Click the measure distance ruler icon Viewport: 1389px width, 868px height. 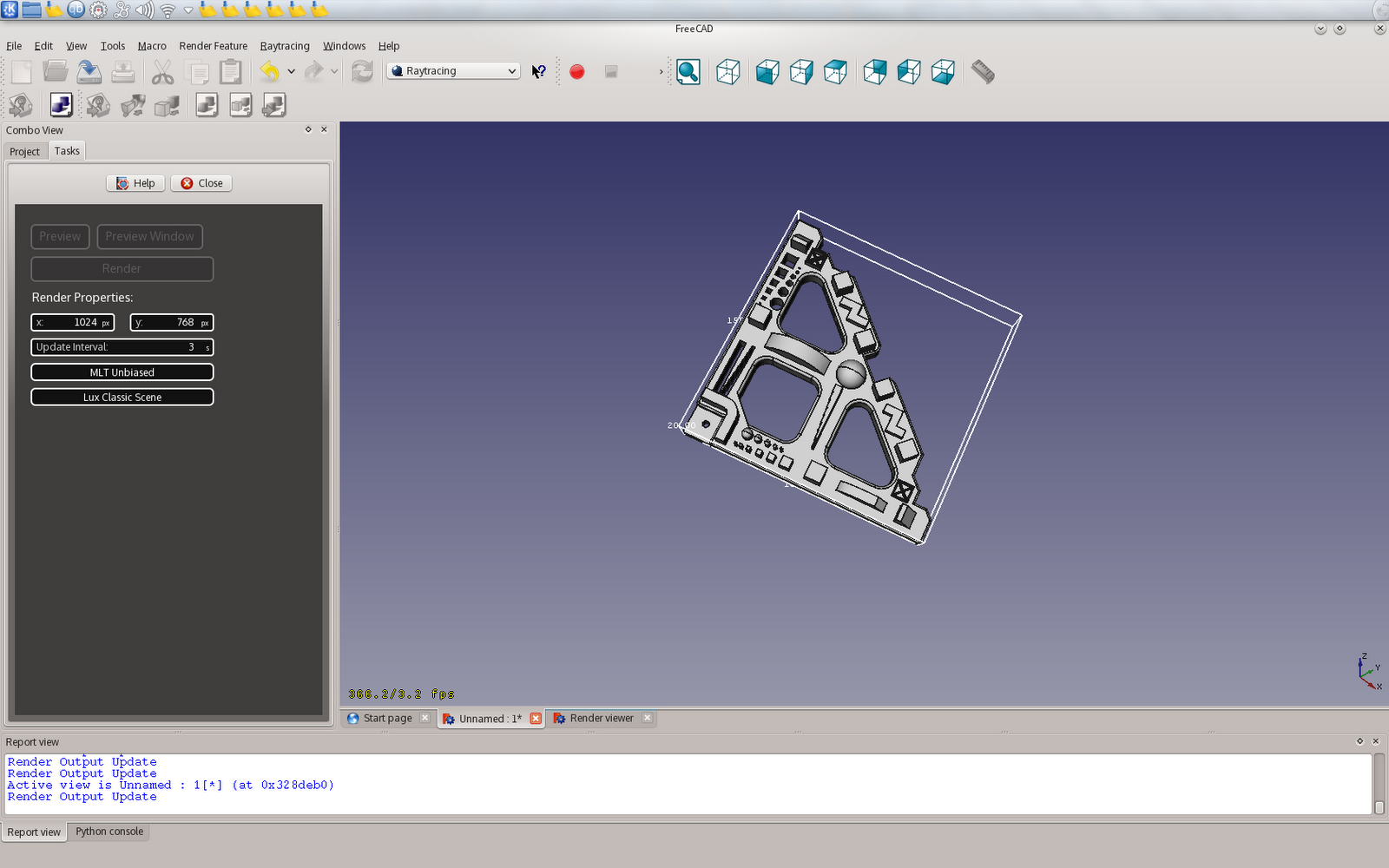983,72
